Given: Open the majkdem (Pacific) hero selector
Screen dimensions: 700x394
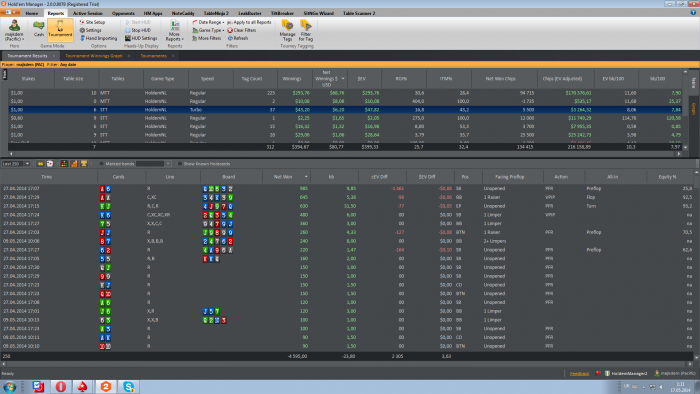Looking at the screenshot, I should point(14,31).
